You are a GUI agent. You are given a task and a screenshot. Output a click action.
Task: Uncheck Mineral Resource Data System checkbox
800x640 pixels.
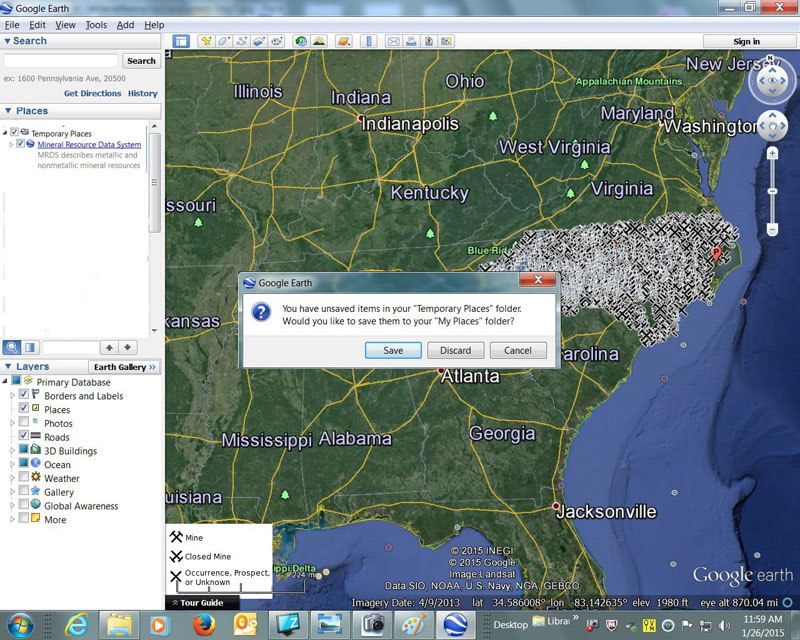point(20,144)
